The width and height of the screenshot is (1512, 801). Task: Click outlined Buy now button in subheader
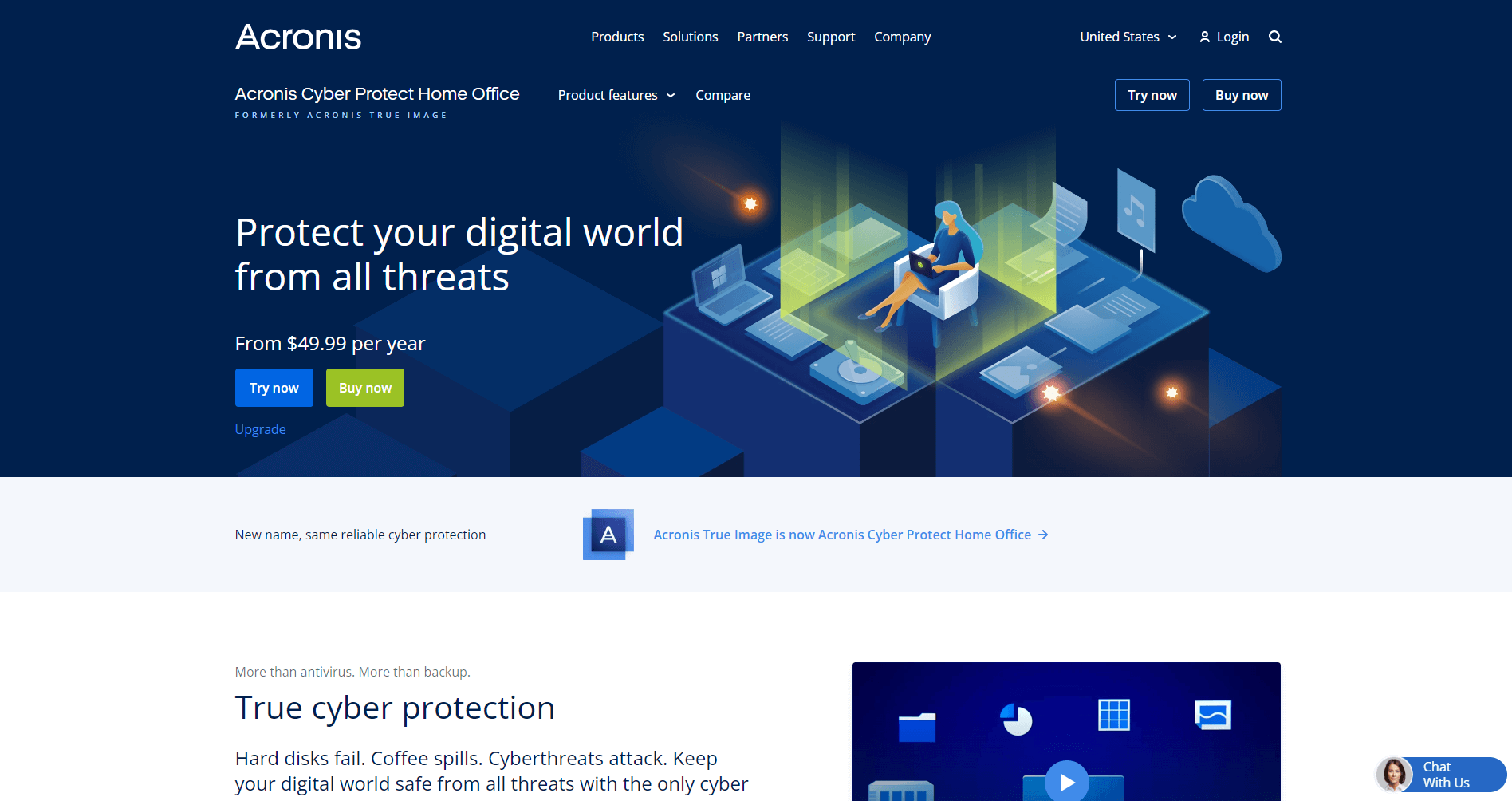(x=1242, y=95)
